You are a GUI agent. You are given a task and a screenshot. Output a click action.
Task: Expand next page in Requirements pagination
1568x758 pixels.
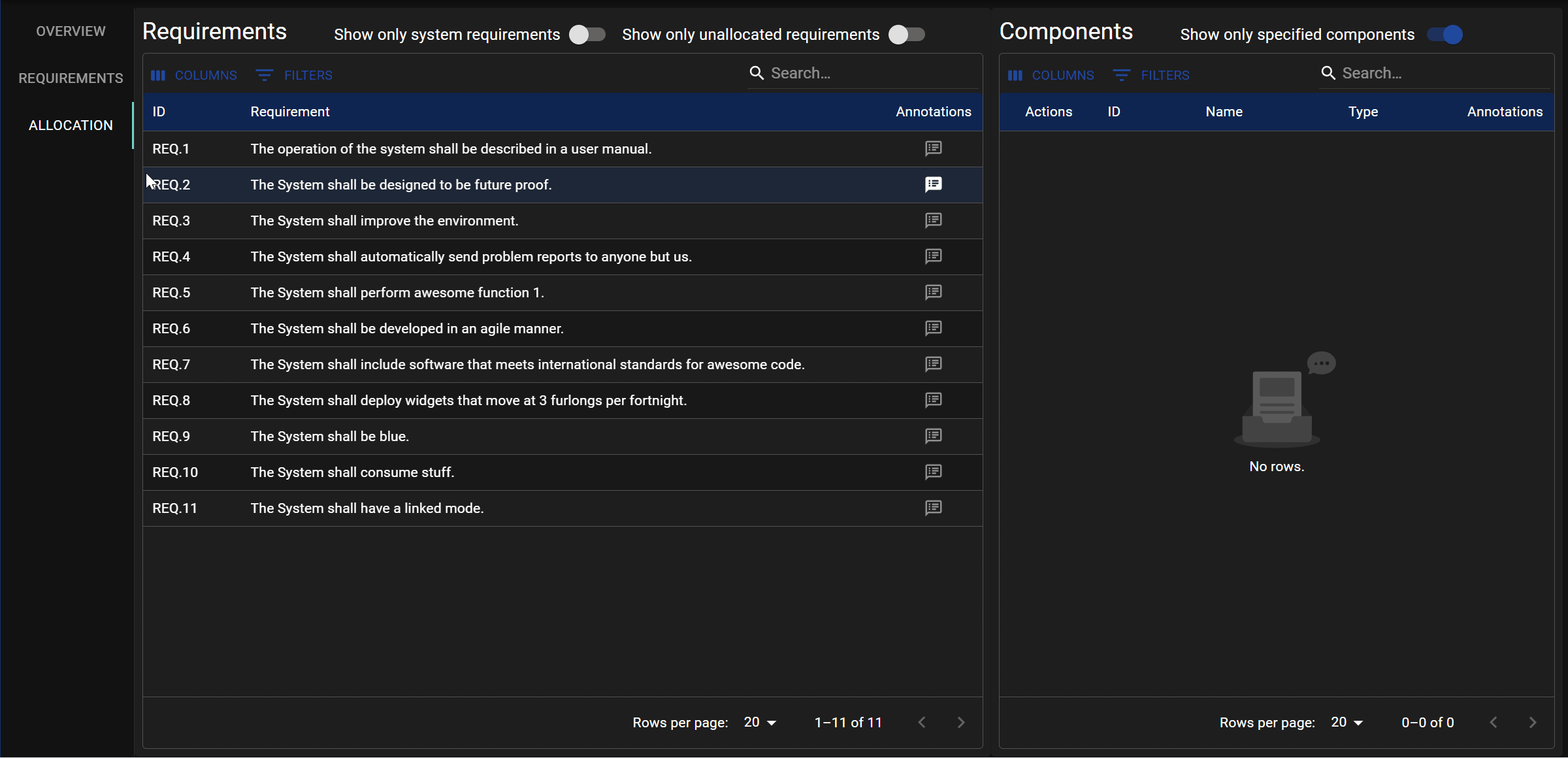959,722
